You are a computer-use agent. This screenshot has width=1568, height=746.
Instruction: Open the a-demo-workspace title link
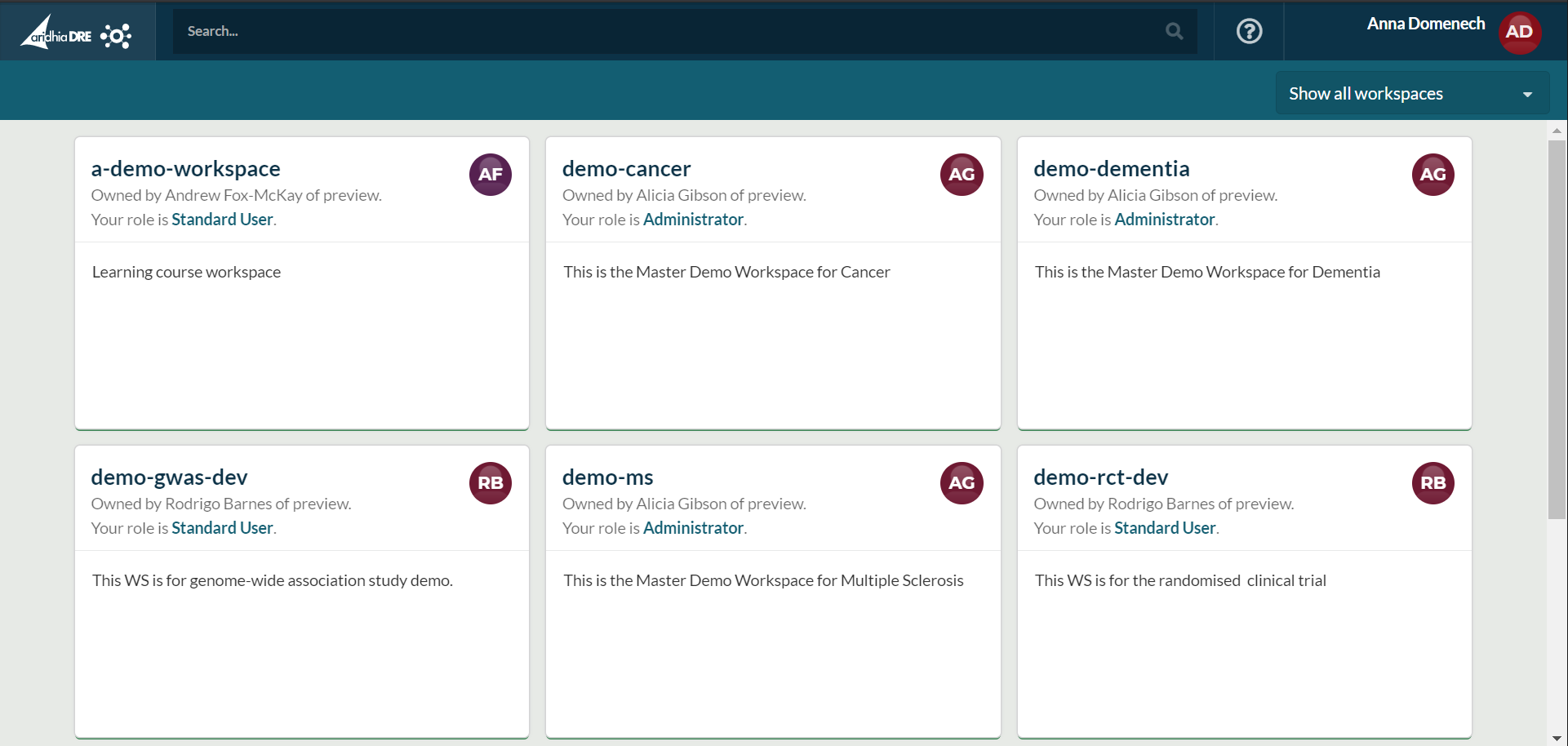[x=185, y=168]
